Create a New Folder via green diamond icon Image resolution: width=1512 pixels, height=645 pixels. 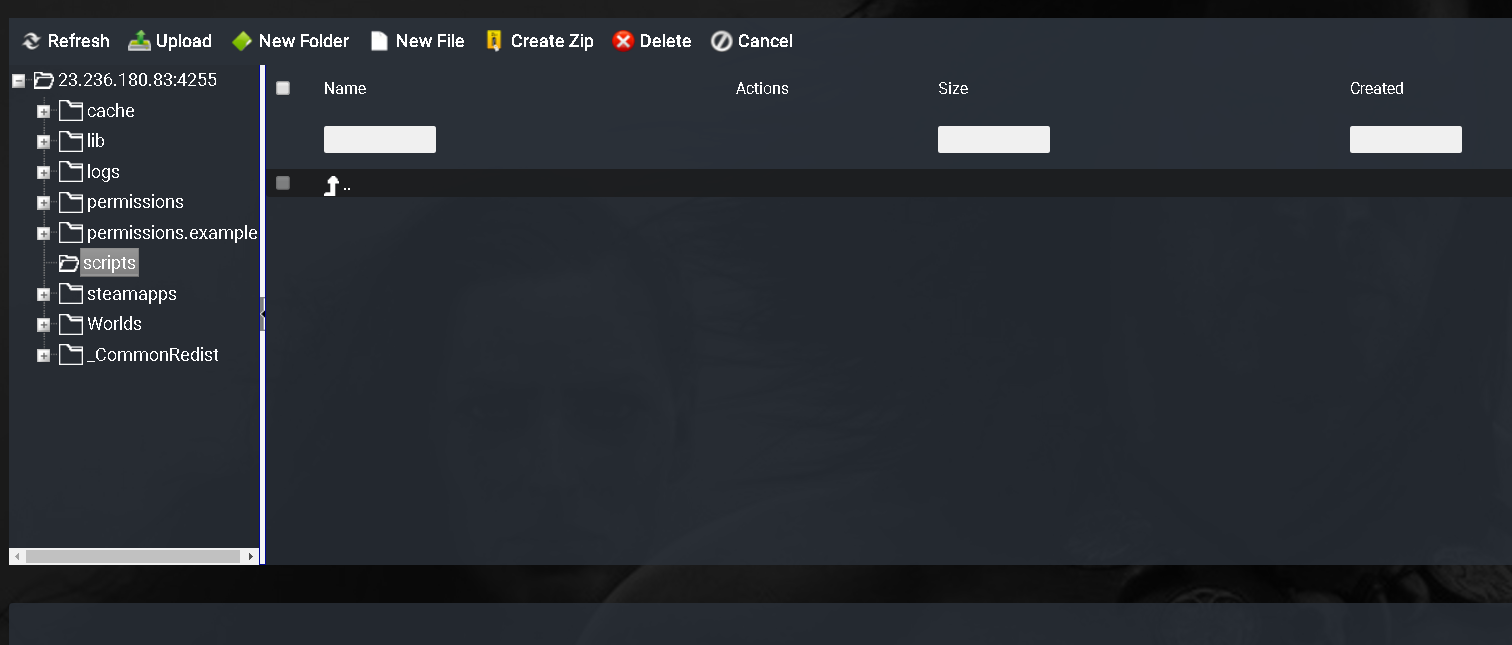coord(241,41)
